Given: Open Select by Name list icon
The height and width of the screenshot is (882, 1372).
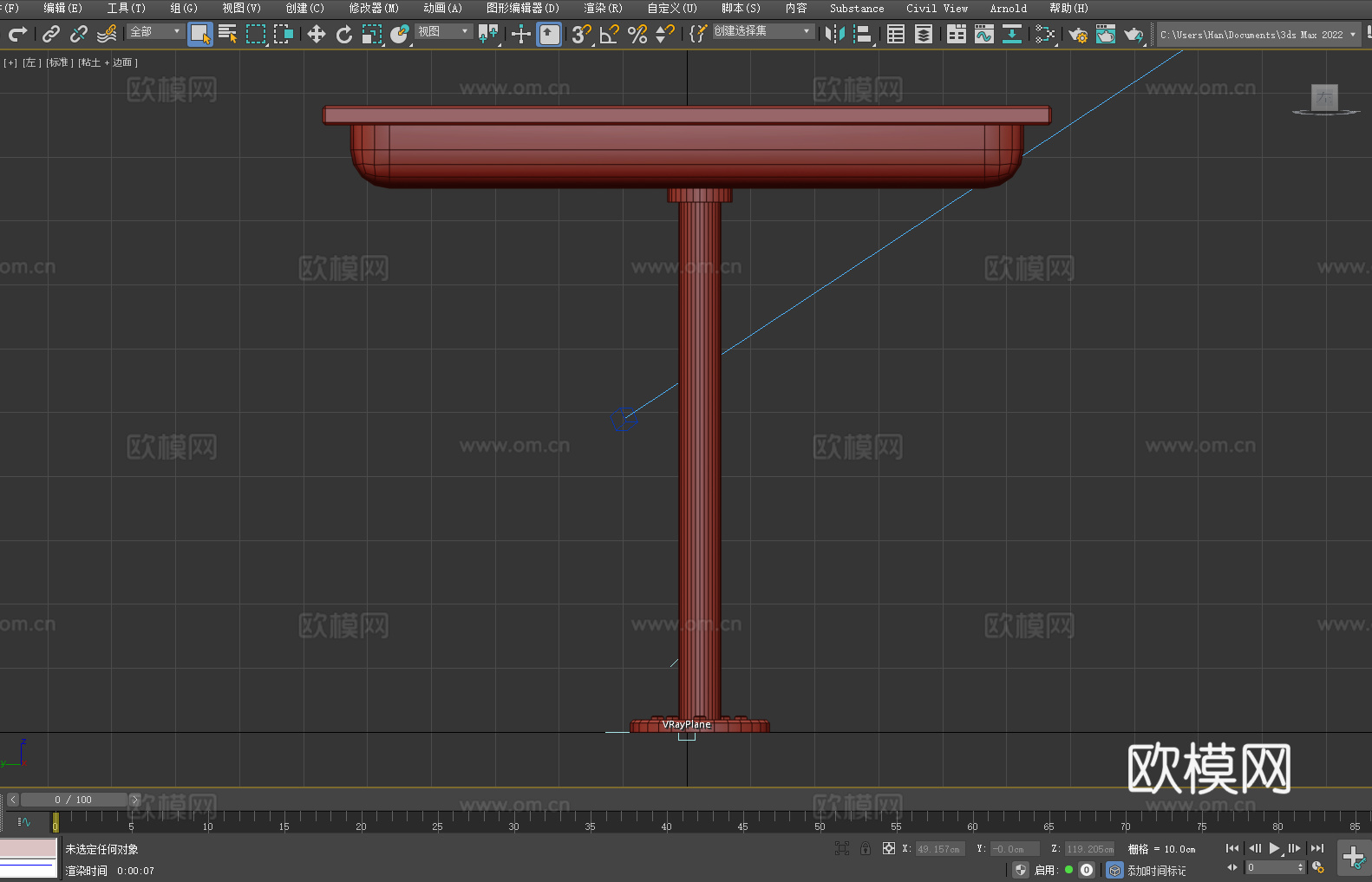Looking at the screenshot, I should tap(227, 35).
